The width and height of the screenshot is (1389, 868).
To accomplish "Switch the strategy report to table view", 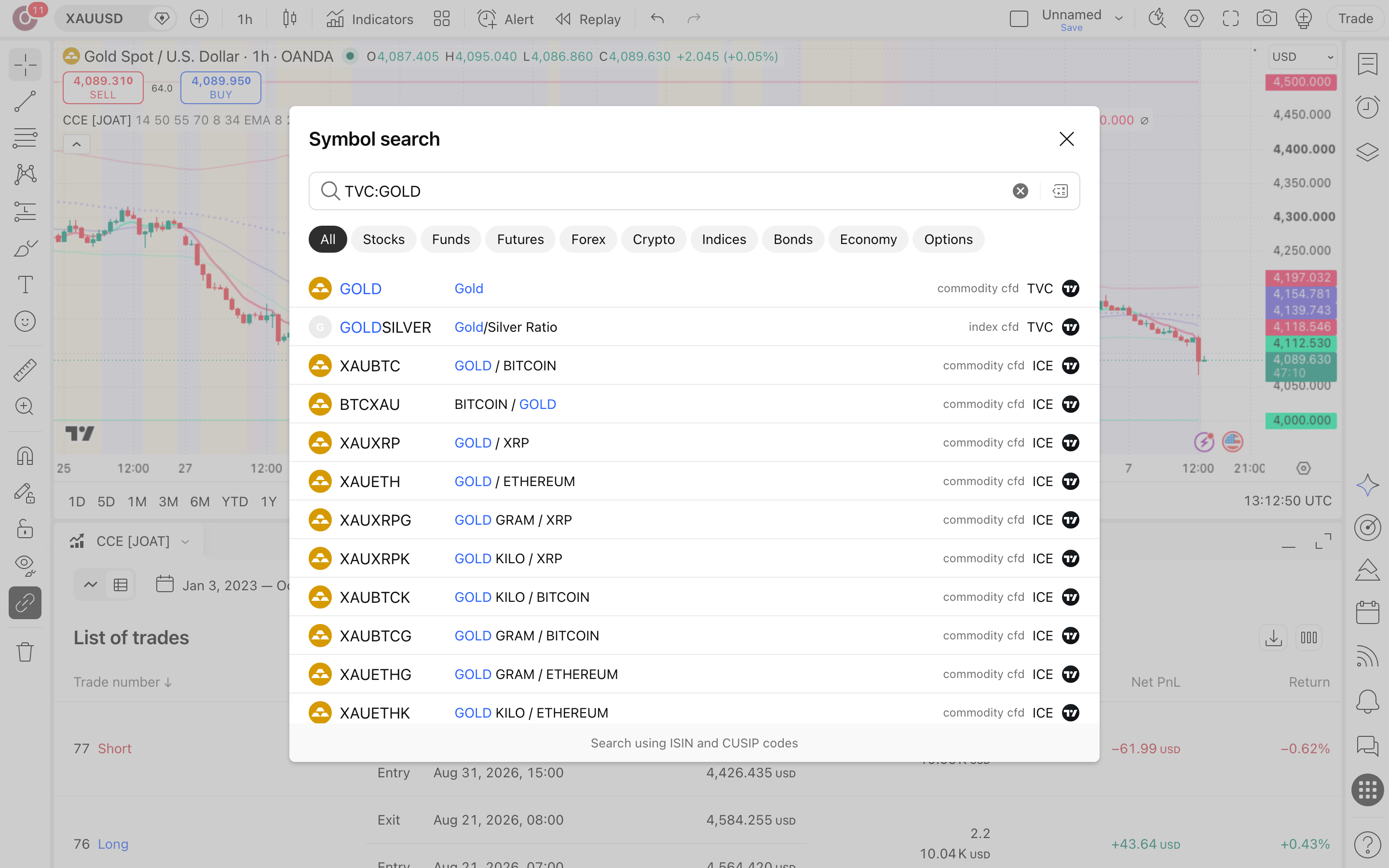I will coord(121,585).
